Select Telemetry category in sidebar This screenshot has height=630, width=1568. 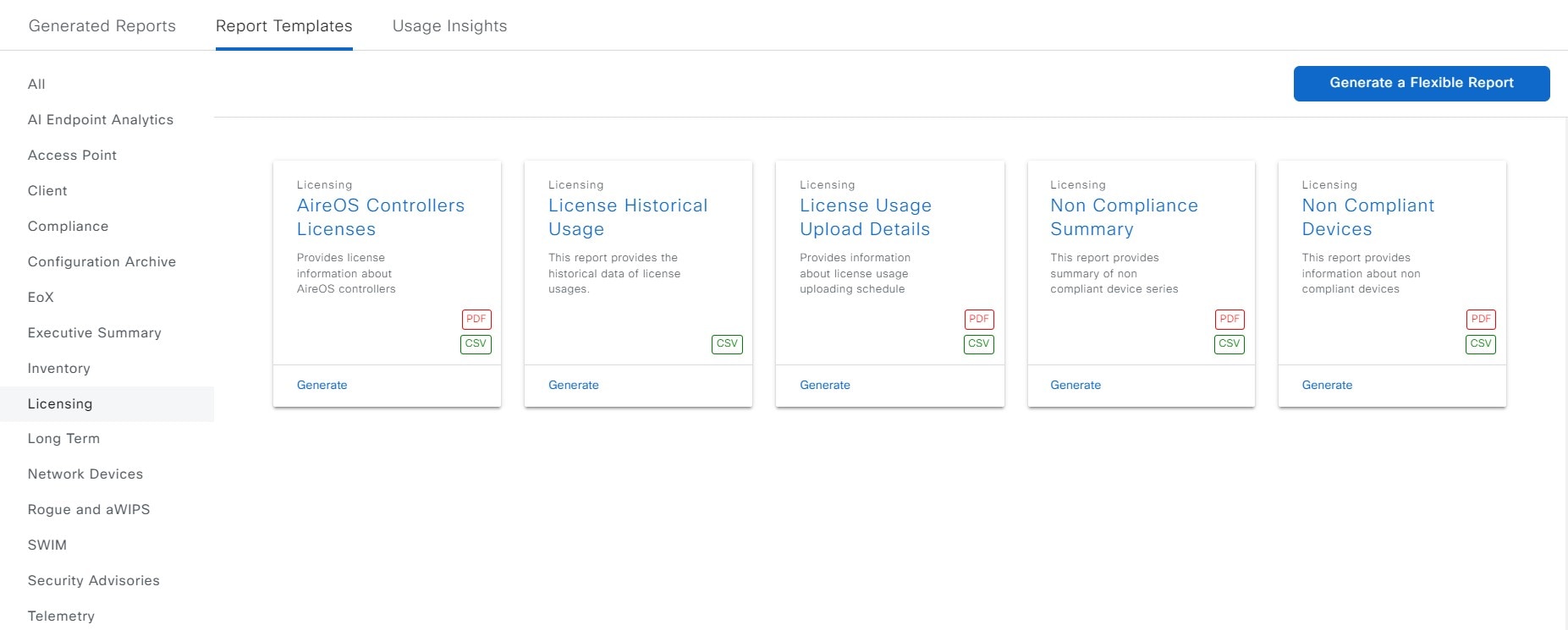61,616
